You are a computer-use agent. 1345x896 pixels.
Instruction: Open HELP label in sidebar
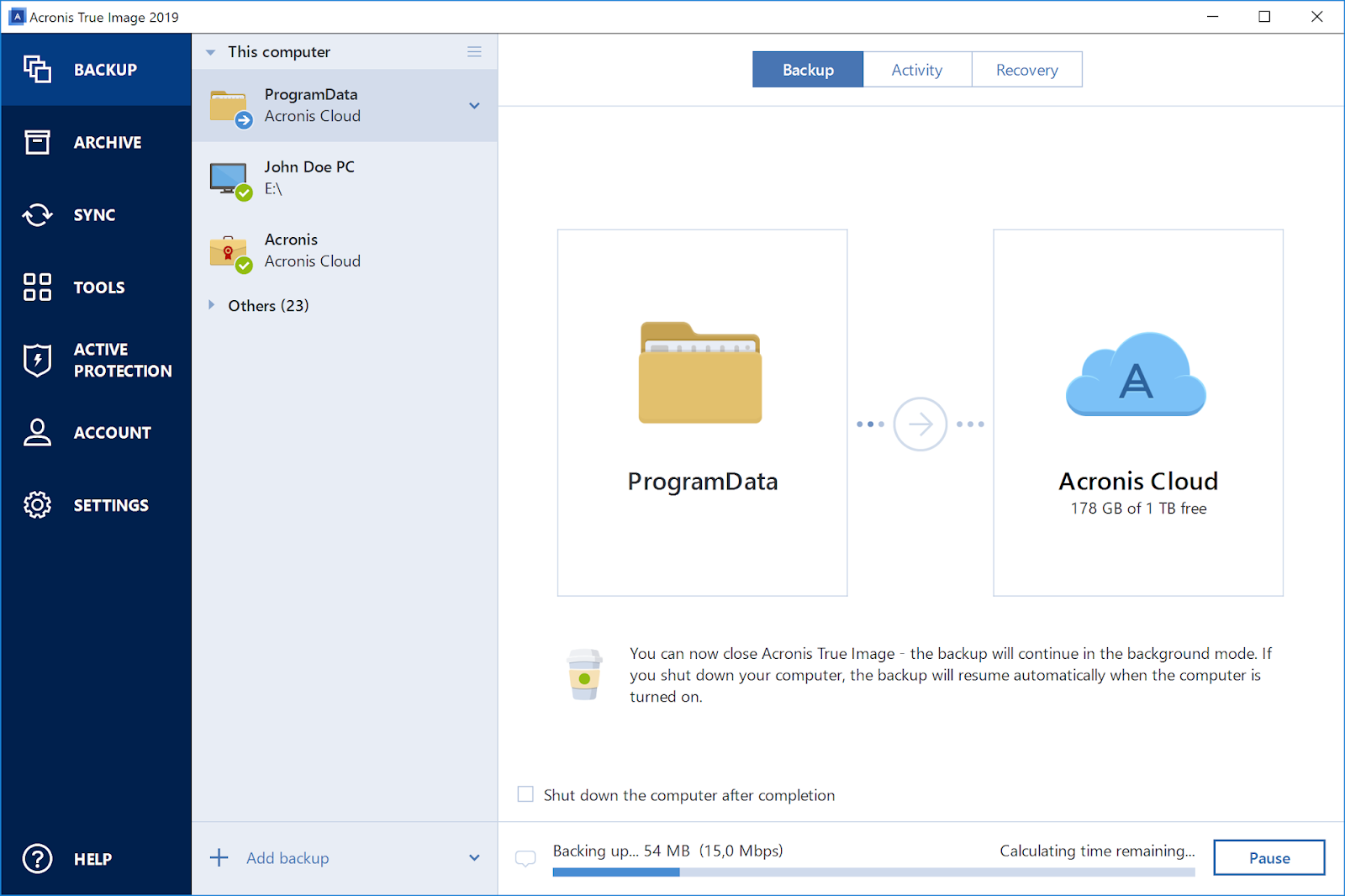92,859
